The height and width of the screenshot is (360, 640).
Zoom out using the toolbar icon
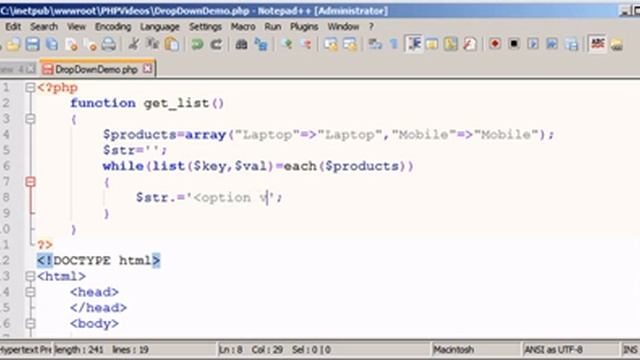[x=306, y=44]
